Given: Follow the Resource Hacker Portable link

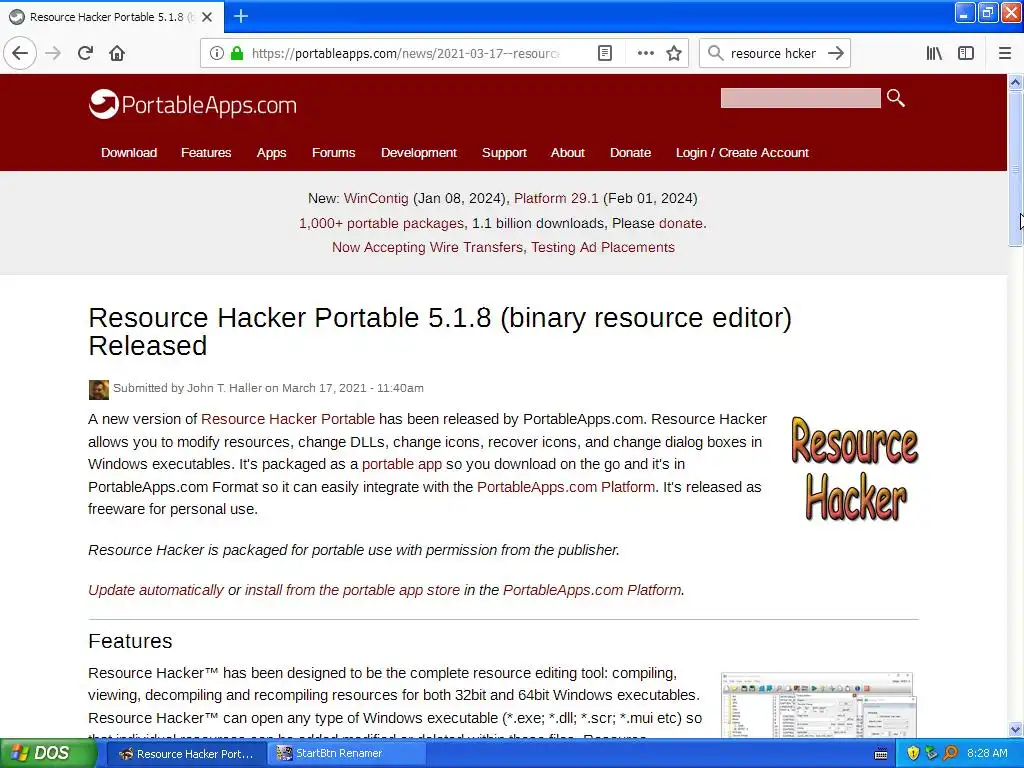Looking at the screenshot, I should (288, 419).
